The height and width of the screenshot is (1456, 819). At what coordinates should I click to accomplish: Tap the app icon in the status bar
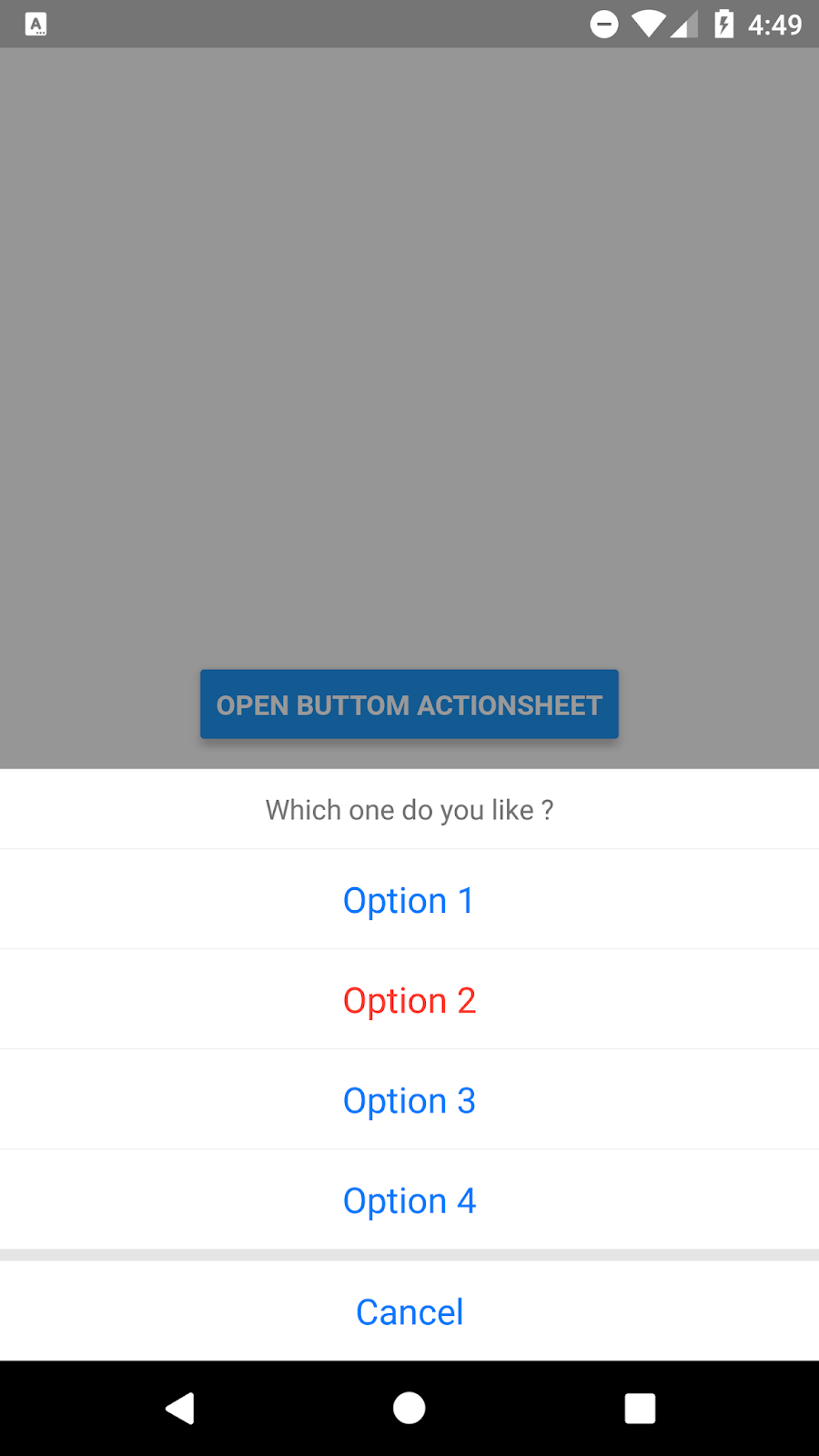[x=37, y=25]
